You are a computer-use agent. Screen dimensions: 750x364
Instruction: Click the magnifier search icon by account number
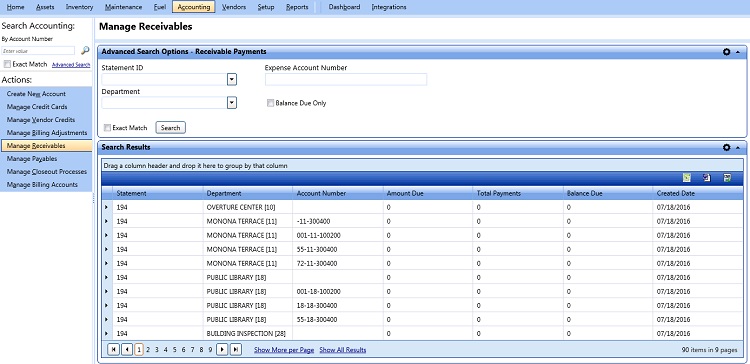[x=85, y=50]
